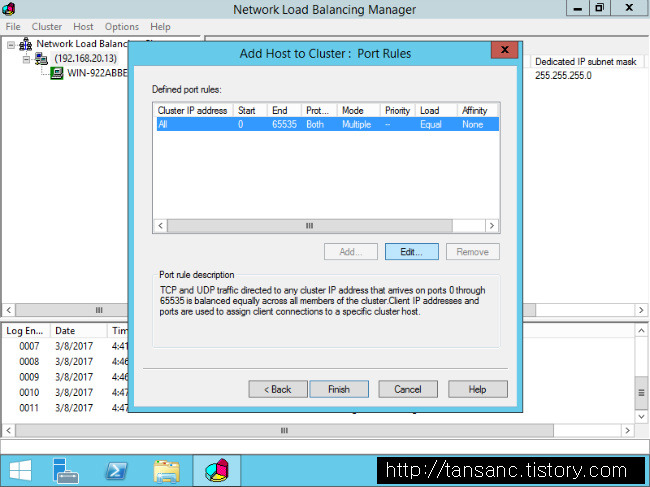Viewport: 650px width, 487px height.
Task: Sort by Cluster IP address column
Action: click(192, 111)
